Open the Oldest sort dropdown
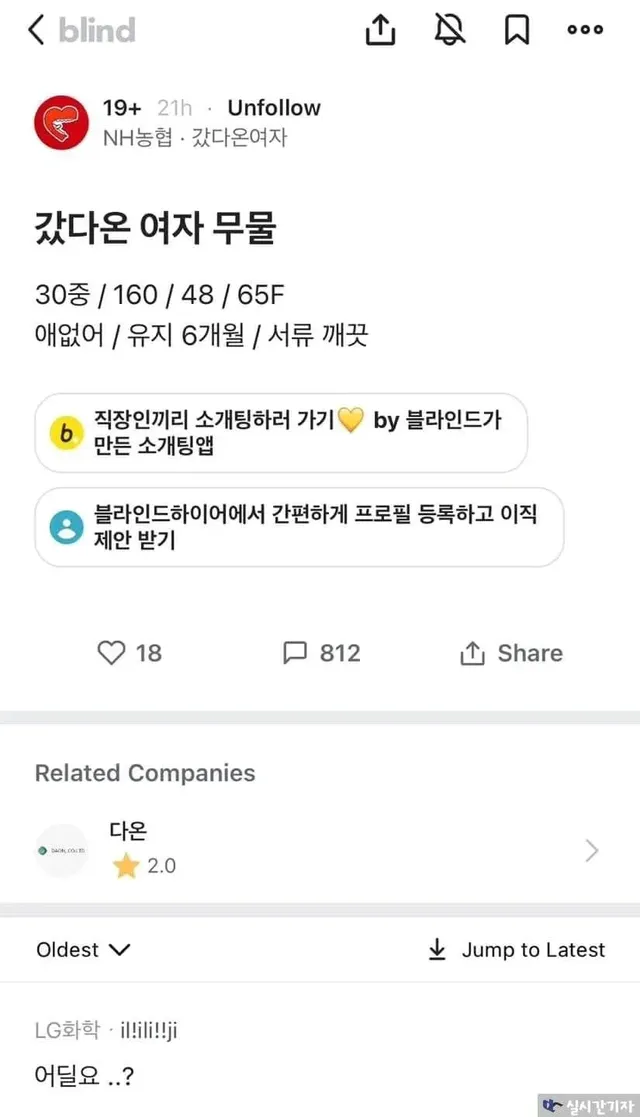The width and height of the screenshot is (640, 1117). coord(83,950)
